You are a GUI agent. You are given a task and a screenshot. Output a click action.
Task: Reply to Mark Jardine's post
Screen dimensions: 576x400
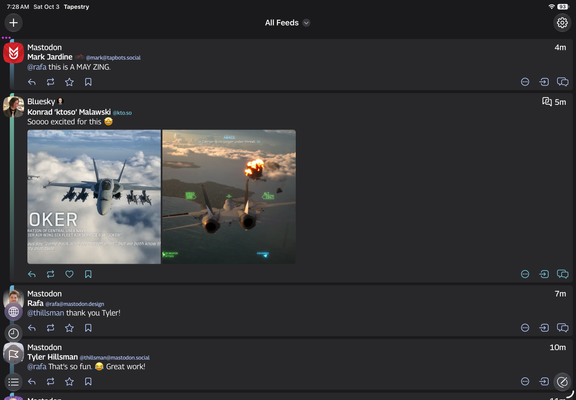tap(32, 82)
